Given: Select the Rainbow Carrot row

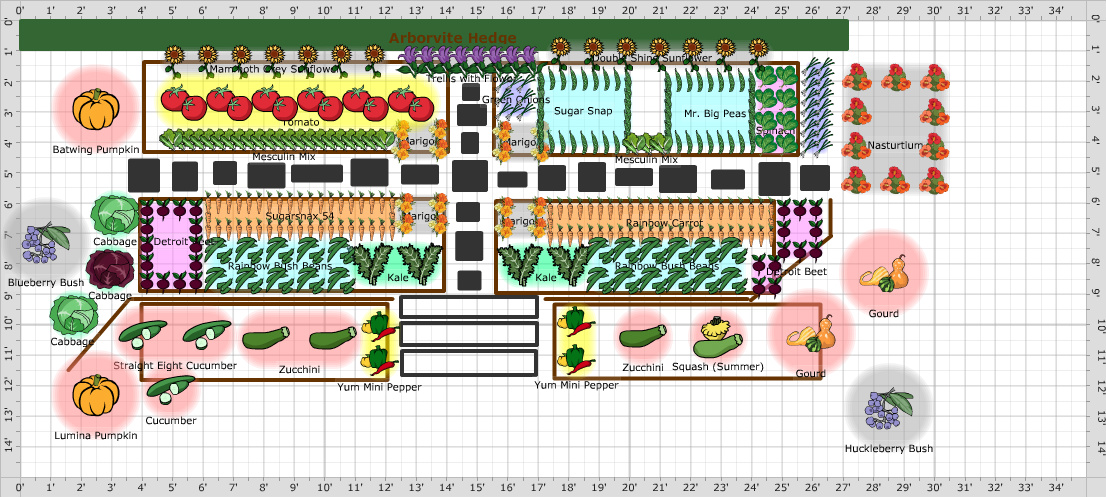Looking at the screenshot, I should tap(663, 220).
